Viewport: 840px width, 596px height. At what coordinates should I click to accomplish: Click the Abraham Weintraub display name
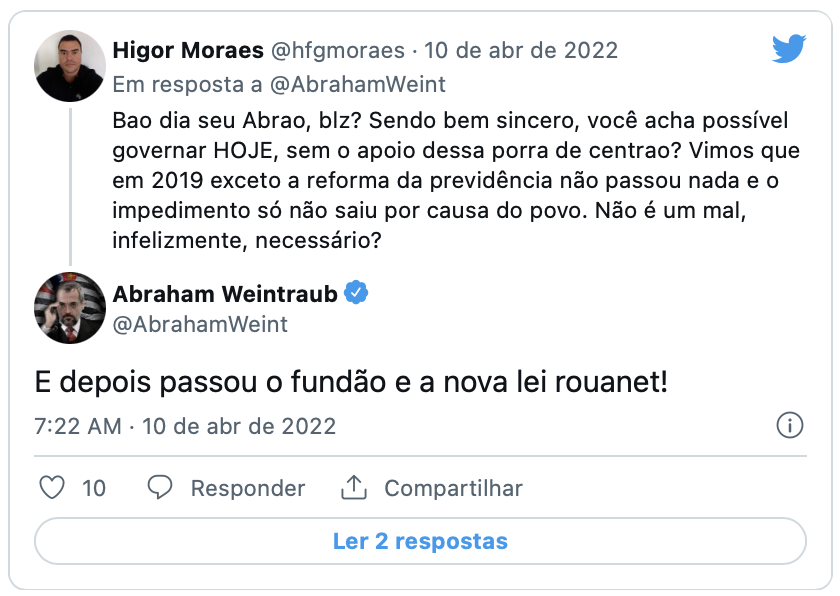click(x=225, y=293)
